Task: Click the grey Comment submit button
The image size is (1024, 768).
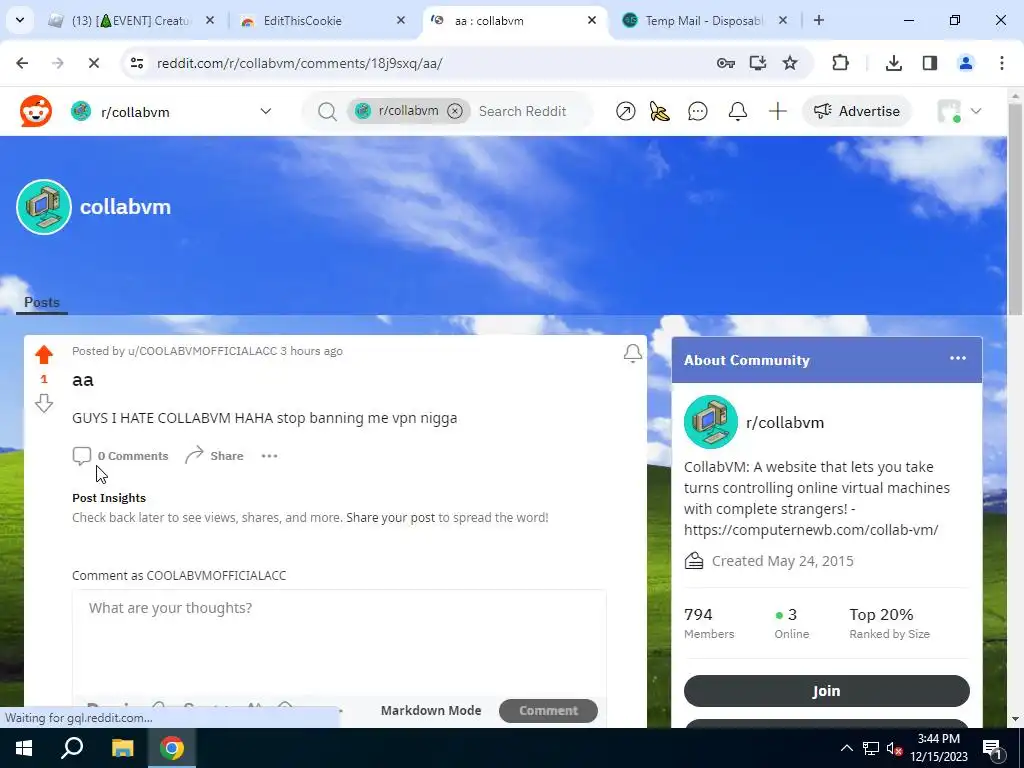Action: click(548, 711)
